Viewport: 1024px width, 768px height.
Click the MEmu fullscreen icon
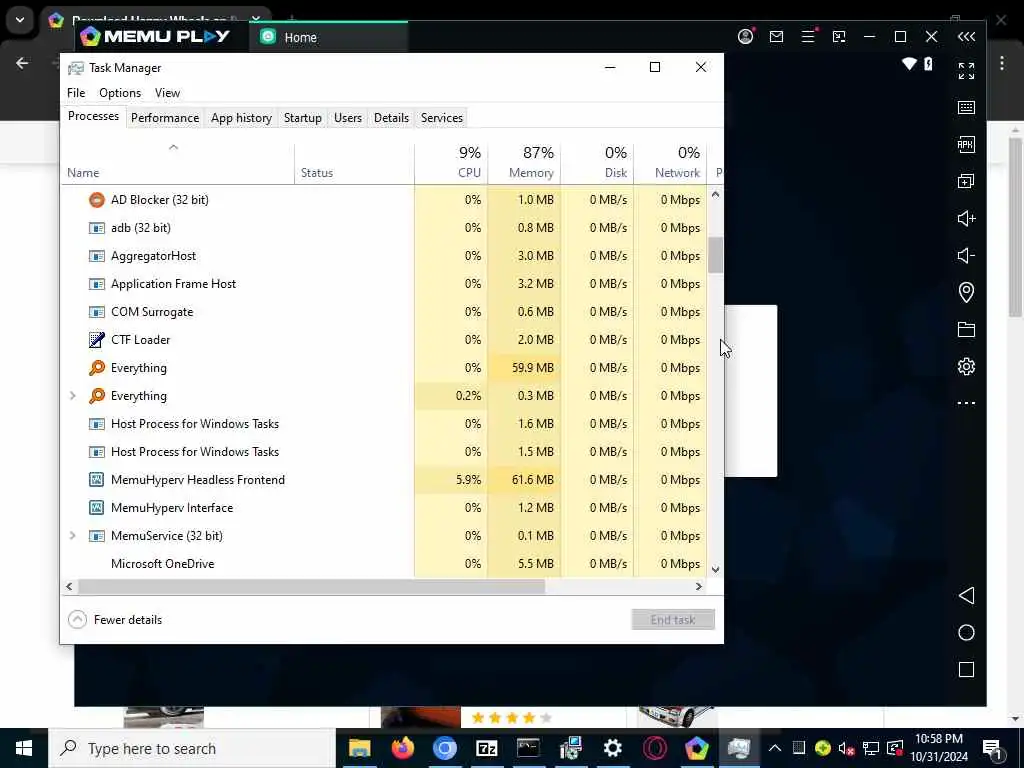click(966, 71)
